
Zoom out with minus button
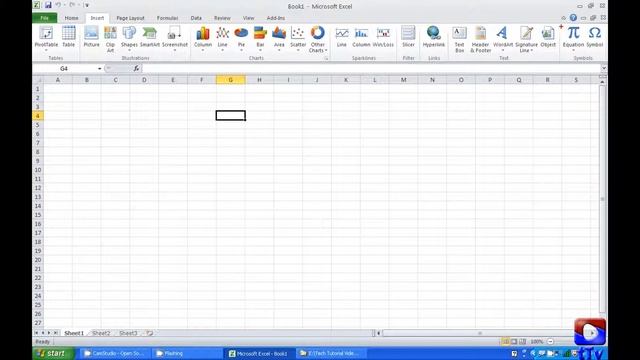pos(550,341)
